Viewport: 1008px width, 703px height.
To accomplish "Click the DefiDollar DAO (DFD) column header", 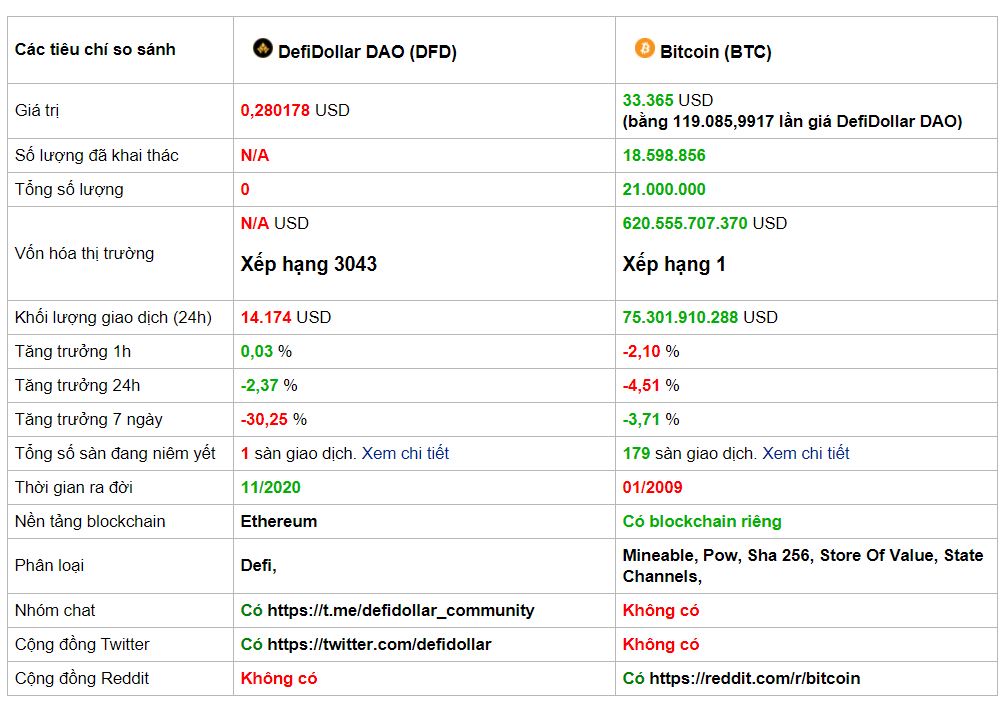I will (x=367, y=52).
